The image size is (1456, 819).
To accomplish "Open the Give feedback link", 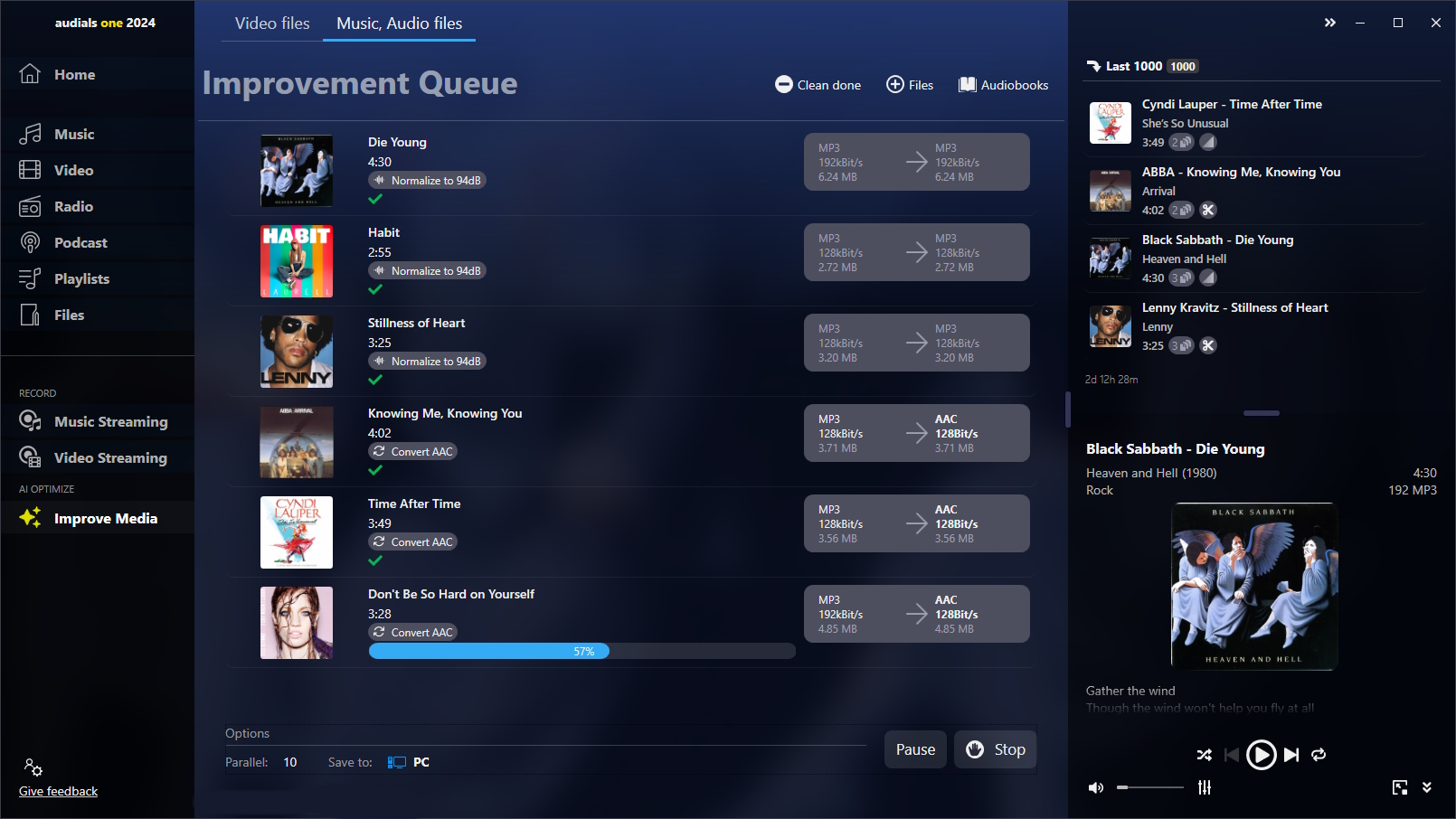I will (58, 791).
